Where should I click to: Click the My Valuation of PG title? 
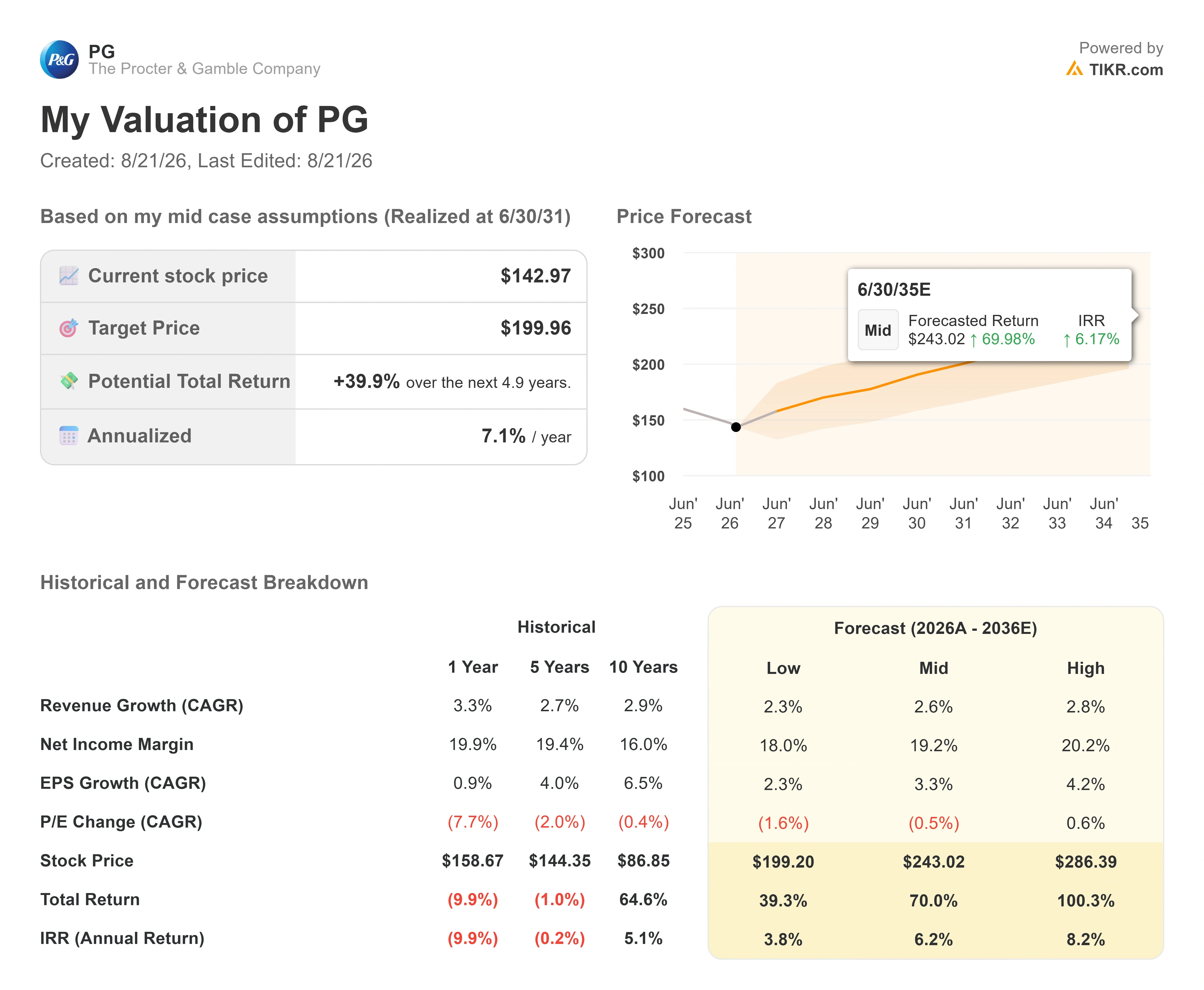point(205,120)
